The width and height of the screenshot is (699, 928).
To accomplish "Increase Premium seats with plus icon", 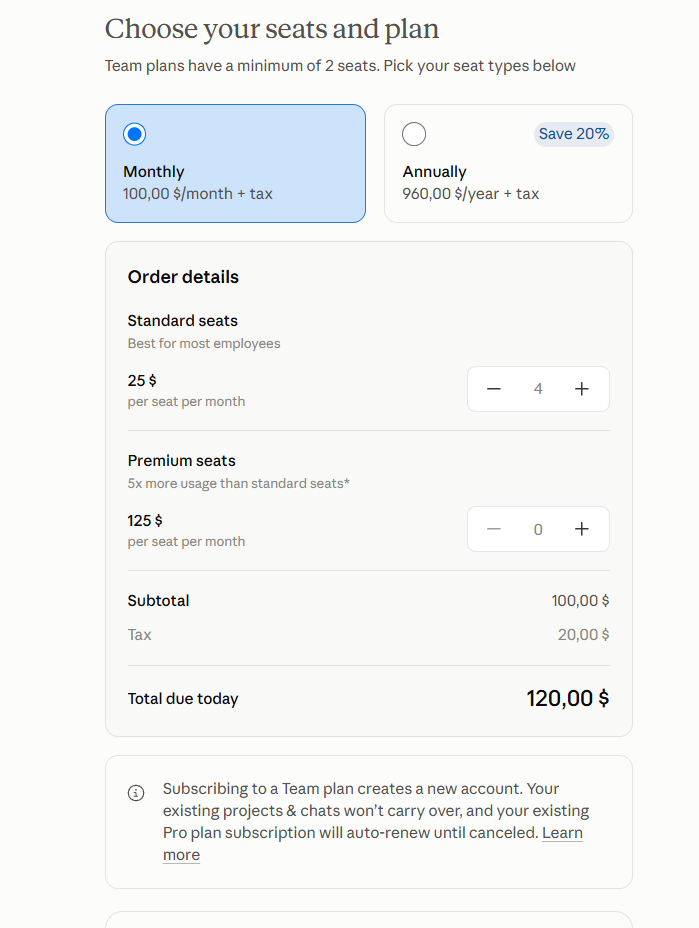I will pos(582,529).
